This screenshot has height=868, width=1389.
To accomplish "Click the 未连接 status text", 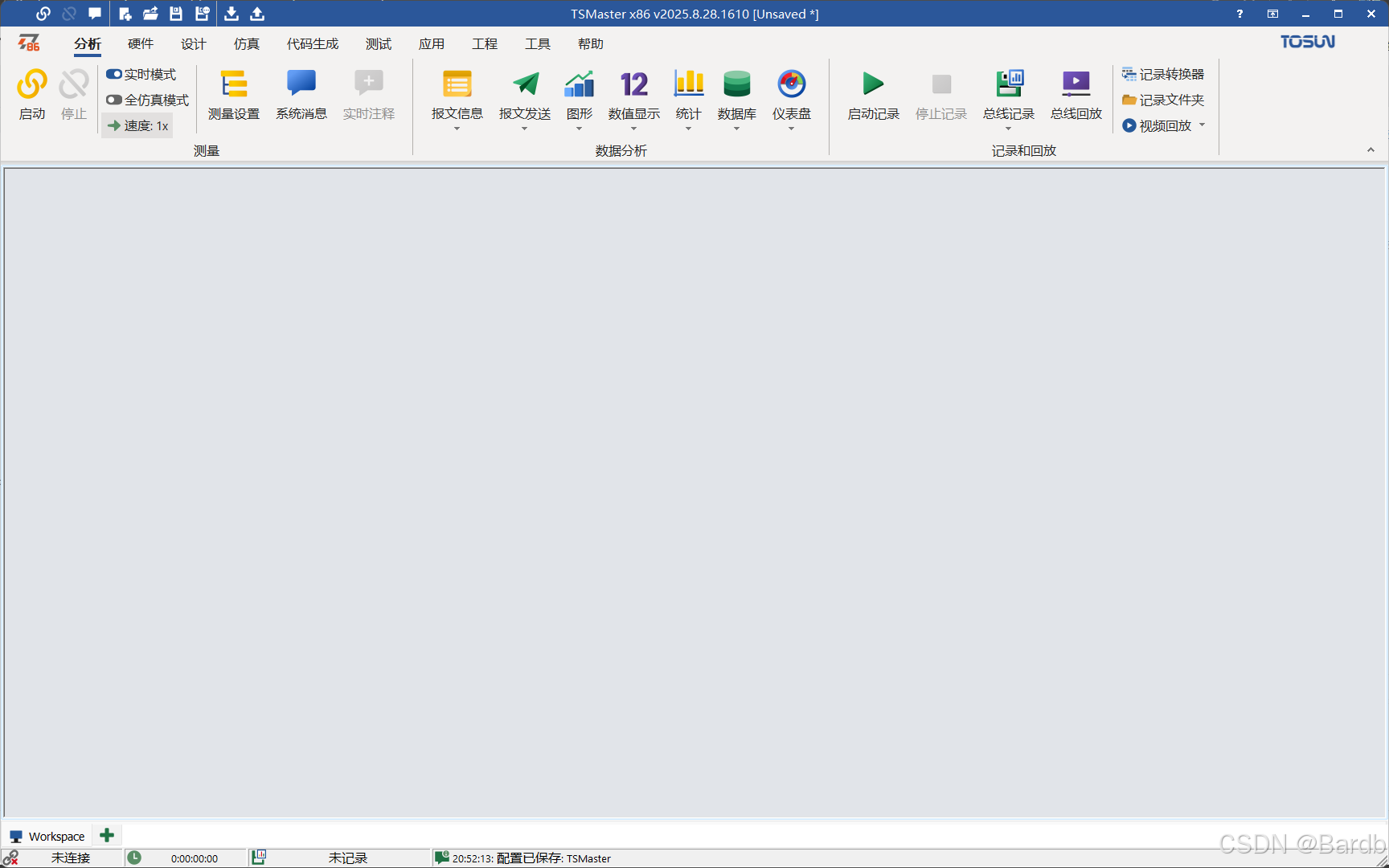I will click(71, 858).
